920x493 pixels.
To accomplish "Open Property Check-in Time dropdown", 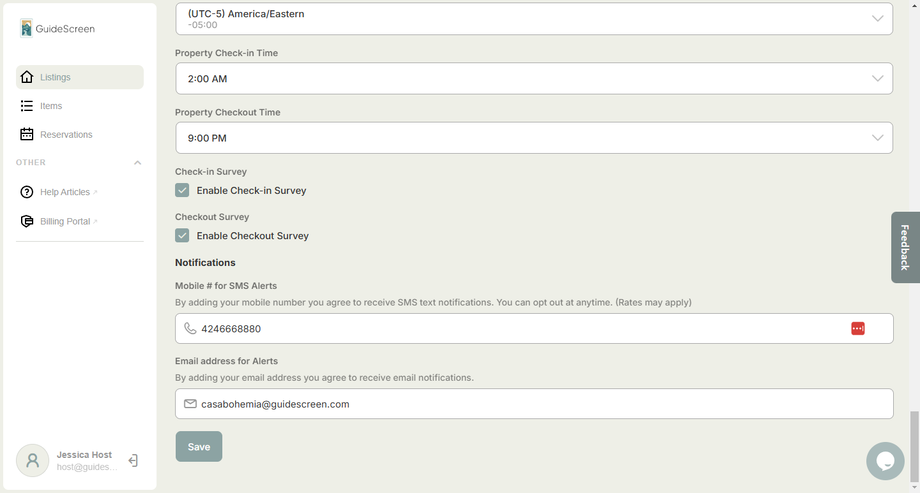I will (x=533, y=79).
